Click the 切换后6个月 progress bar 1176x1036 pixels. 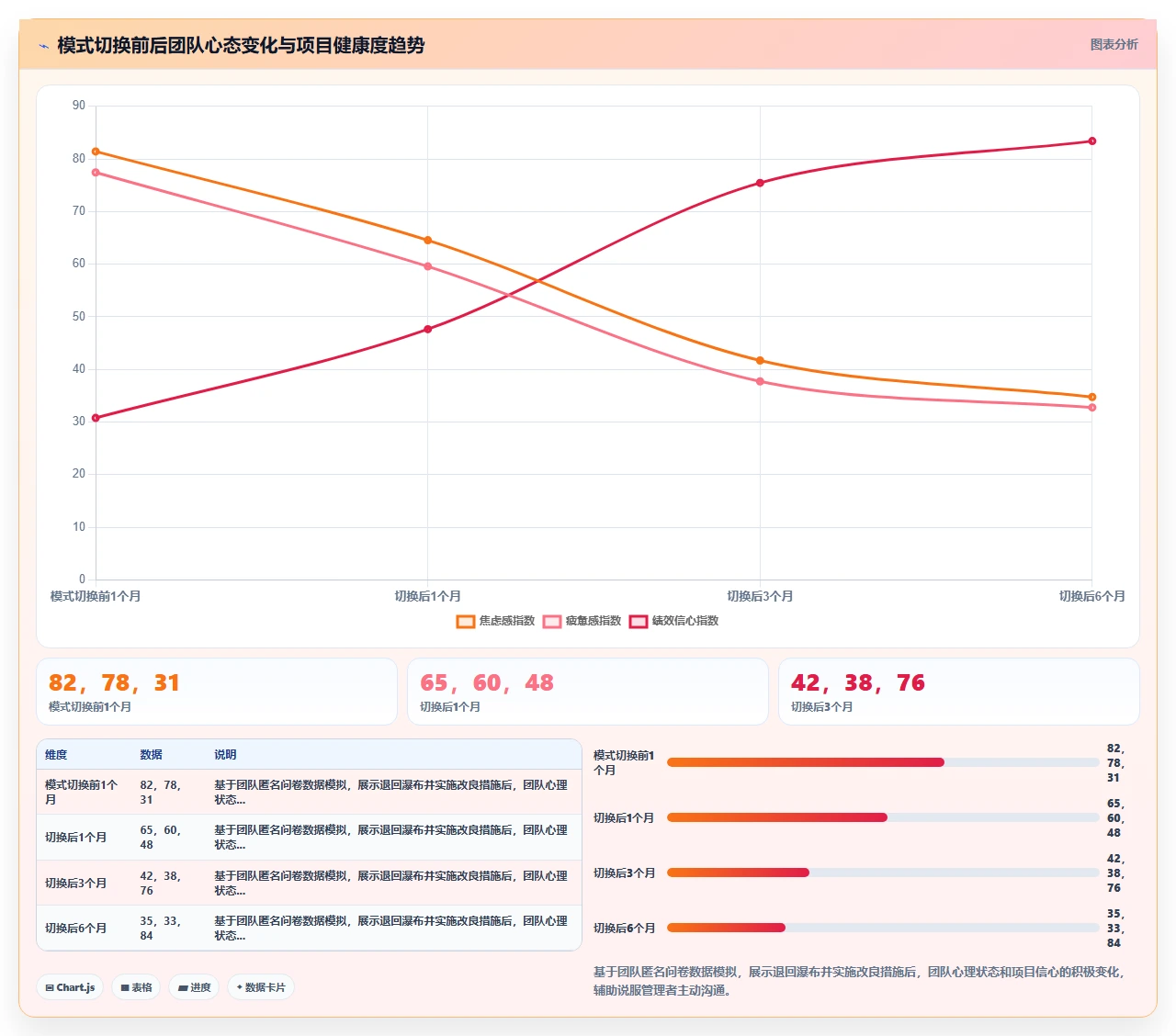coord(883,928)
